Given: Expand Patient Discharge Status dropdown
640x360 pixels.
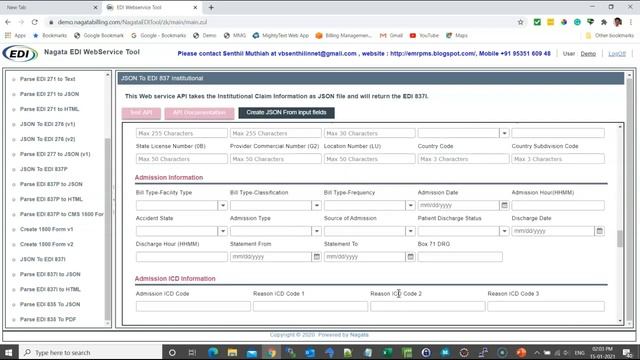Looking at the screenshot, I should [504, 231].
